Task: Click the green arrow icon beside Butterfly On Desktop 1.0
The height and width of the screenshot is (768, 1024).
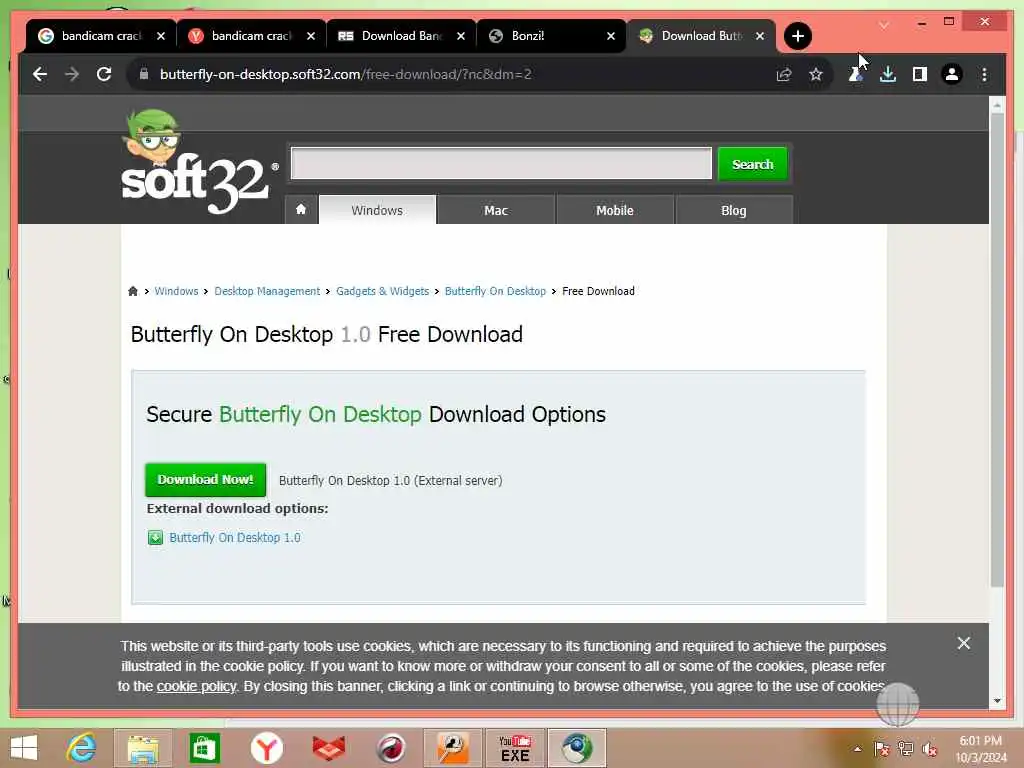Action: pyautogui.click(x=155, y=537)
